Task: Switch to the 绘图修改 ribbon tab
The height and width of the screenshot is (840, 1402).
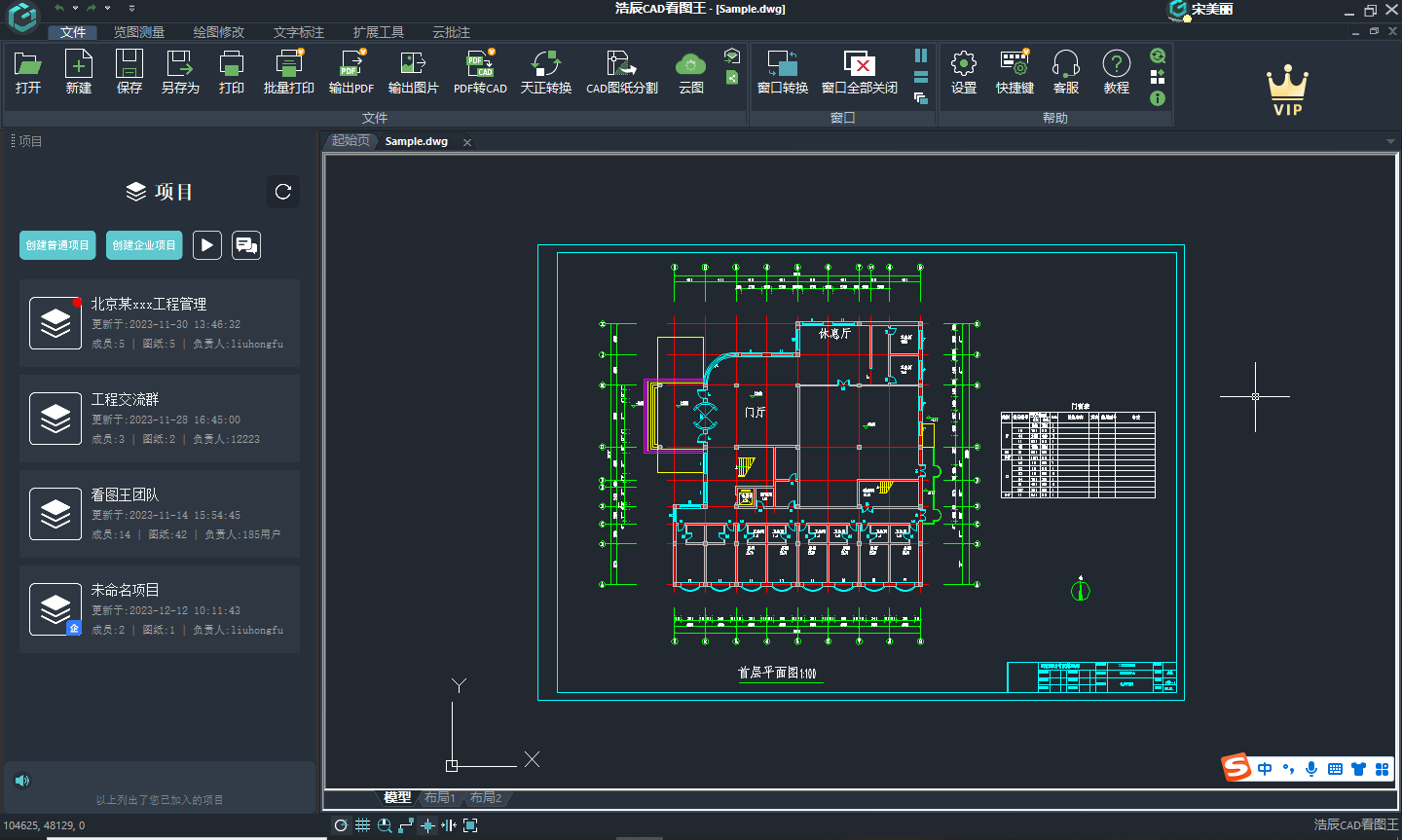Action: (219, 32)
